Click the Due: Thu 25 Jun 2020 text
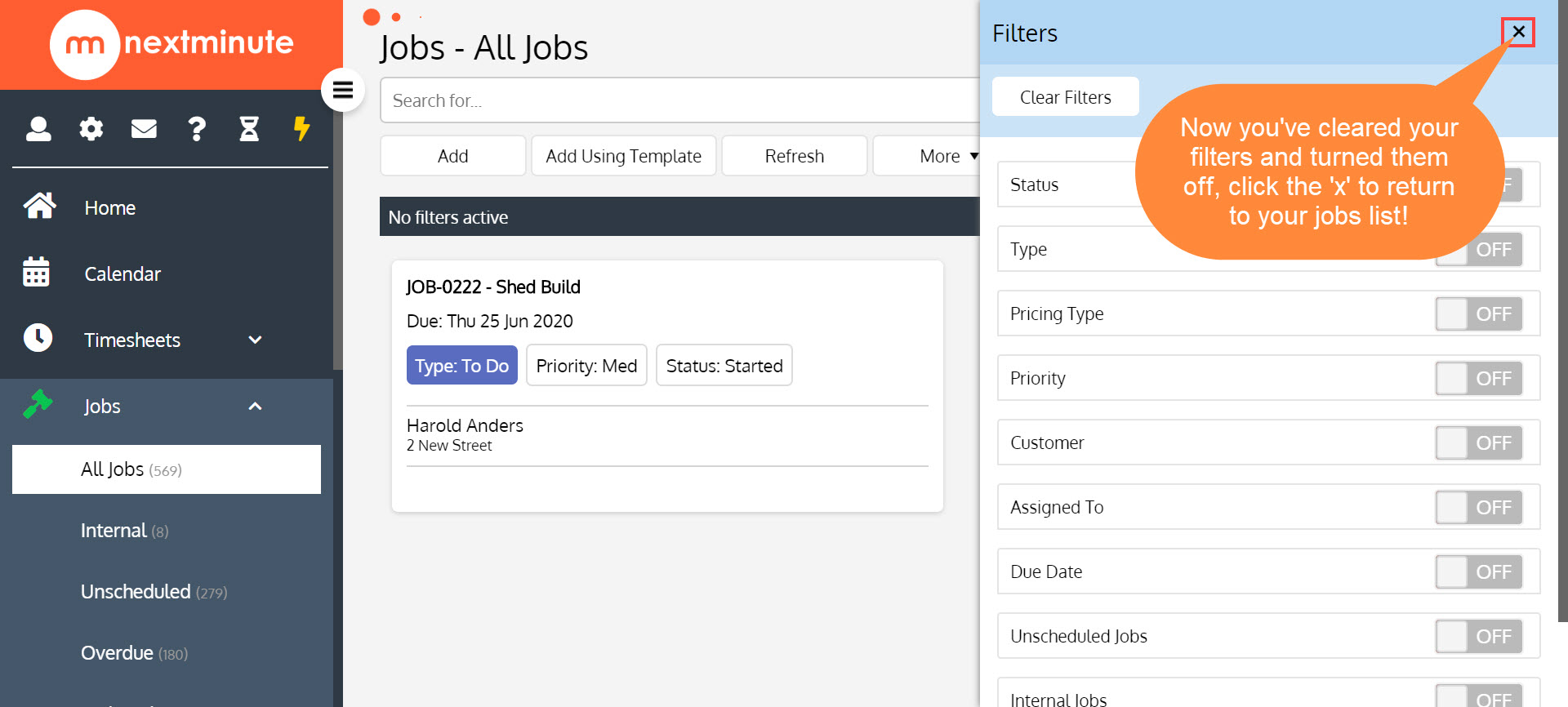 click(490, 321)
